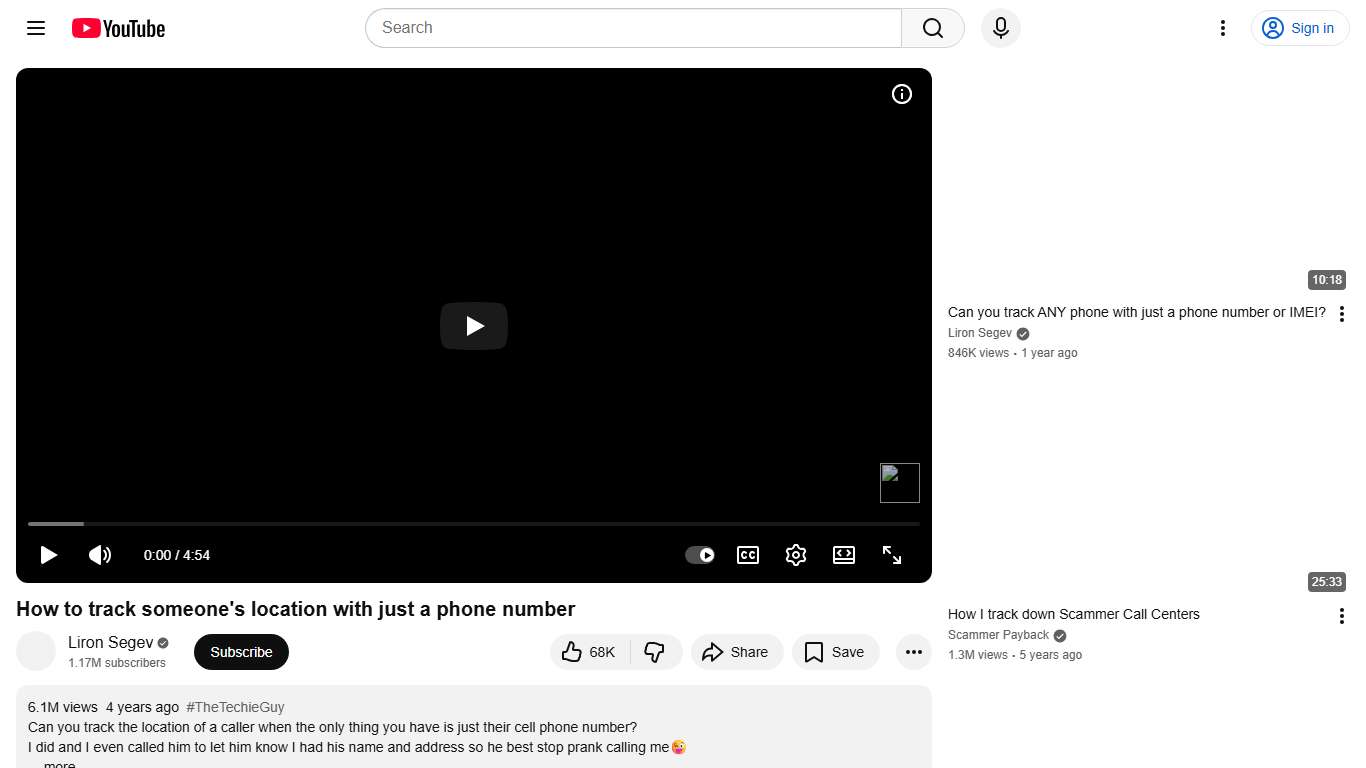Enter fullscreen mode

pyautogui.click(x=891, y=555)
